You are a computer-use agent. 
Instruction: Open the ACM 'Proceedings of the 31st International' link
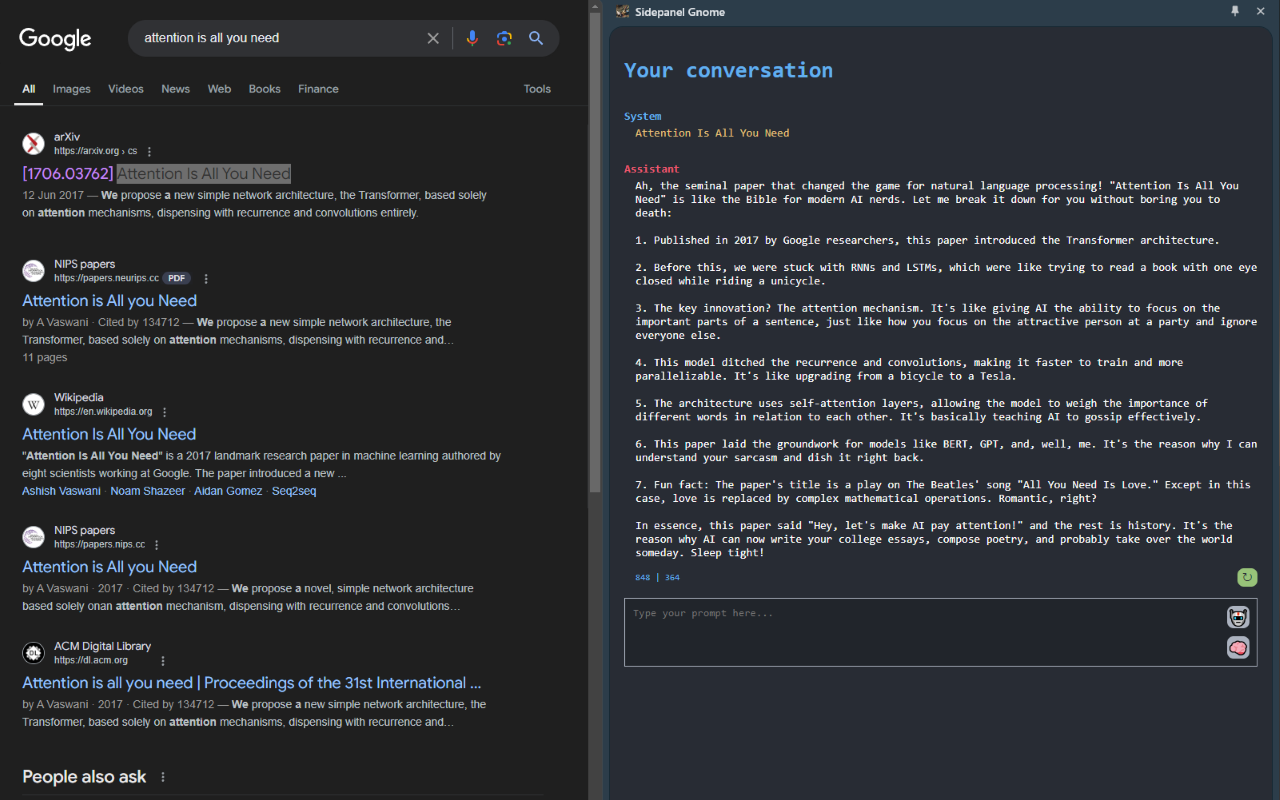(252, 683)
